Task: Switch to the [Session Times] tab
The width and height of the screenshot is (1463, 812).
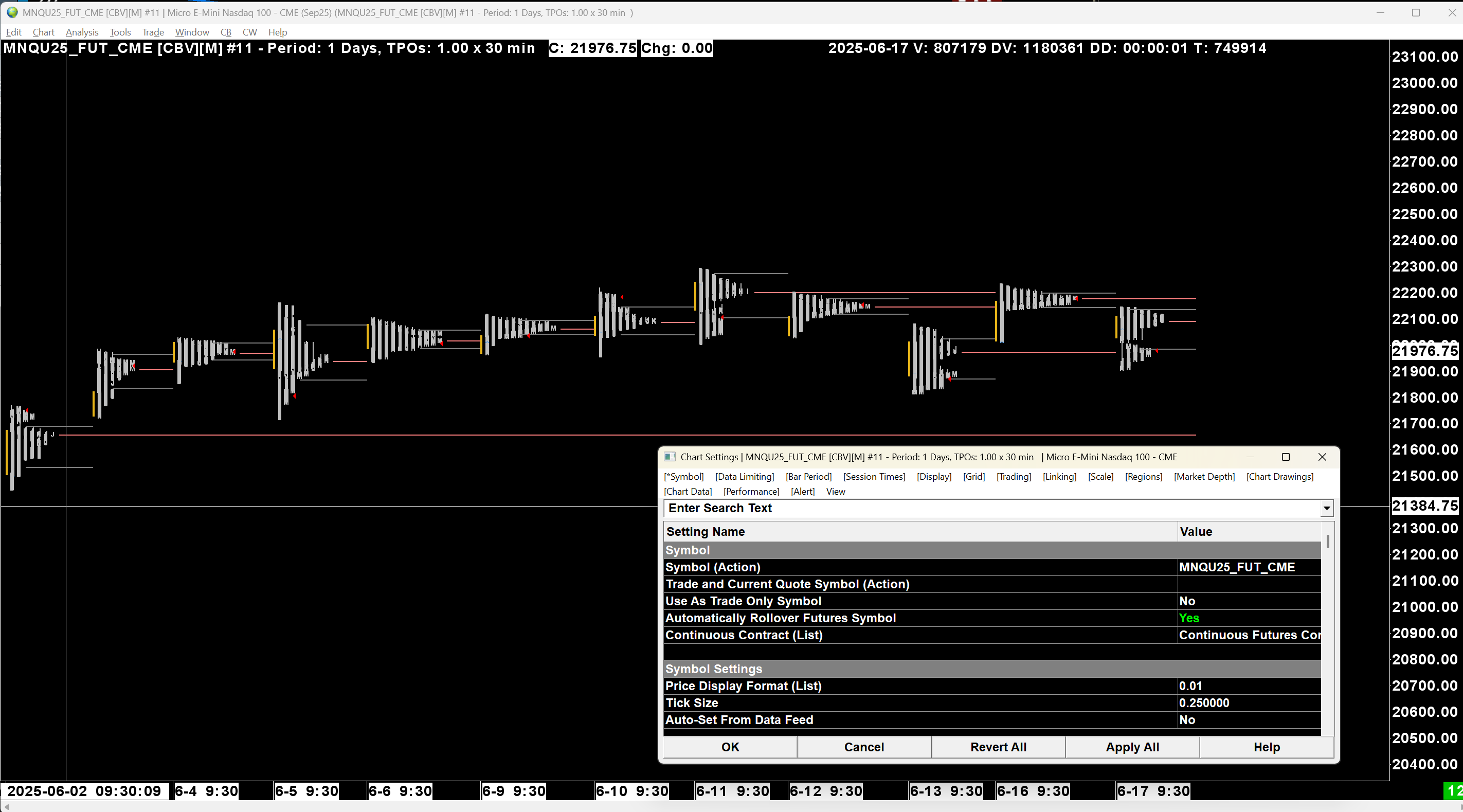Action: tap(874, 476)
